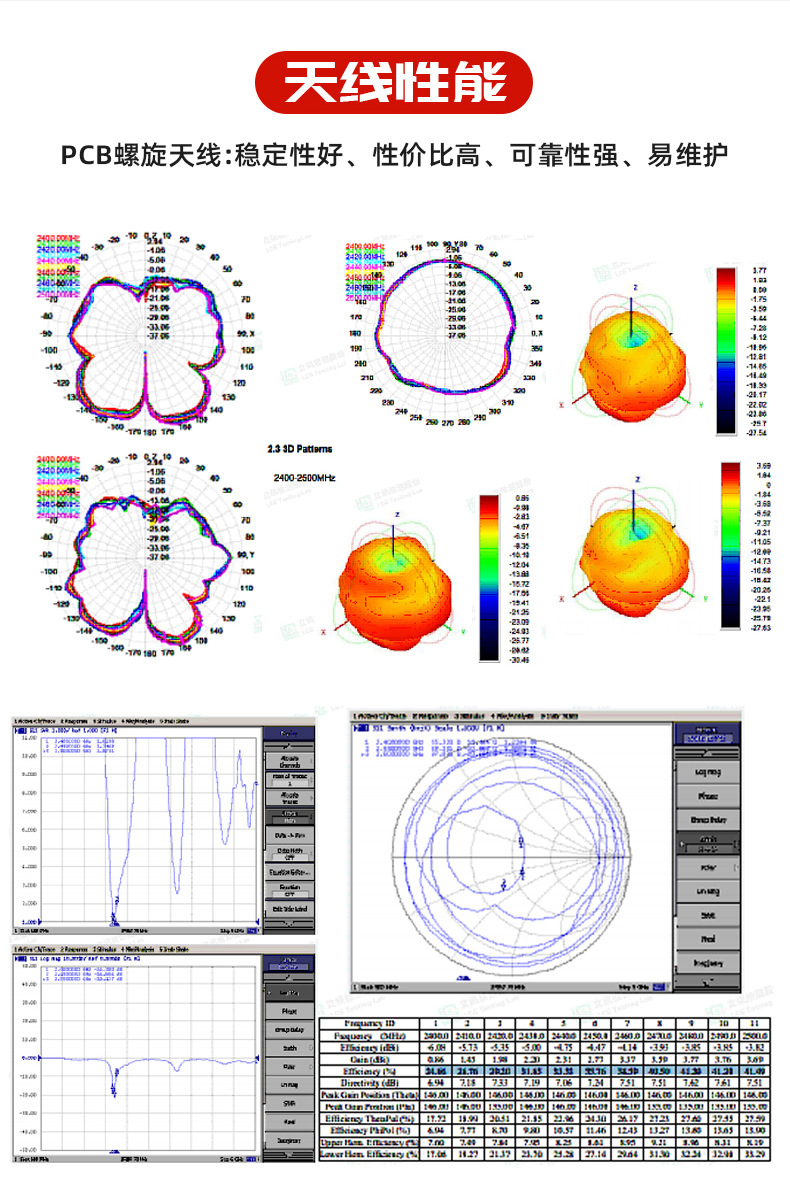
Task: Click the '2.3 3D Patterns' label
Action: click(x=299, y=449)
